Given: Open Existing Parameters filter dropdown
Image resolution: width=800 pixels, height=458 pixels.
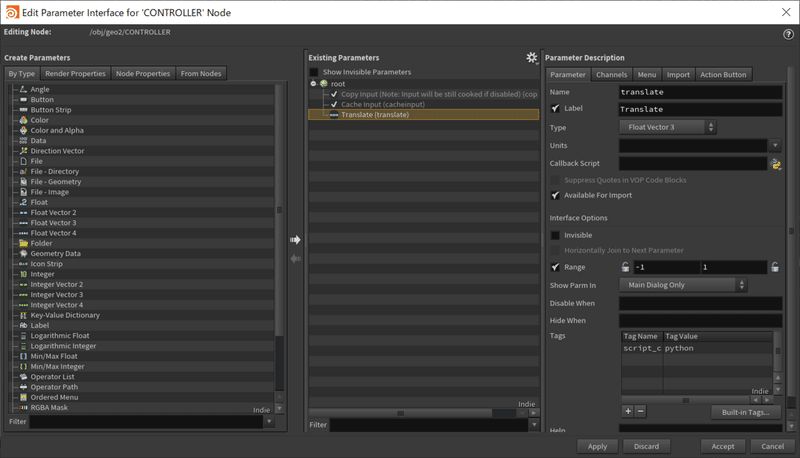Looking at the screenshot, I should [534, 425].
